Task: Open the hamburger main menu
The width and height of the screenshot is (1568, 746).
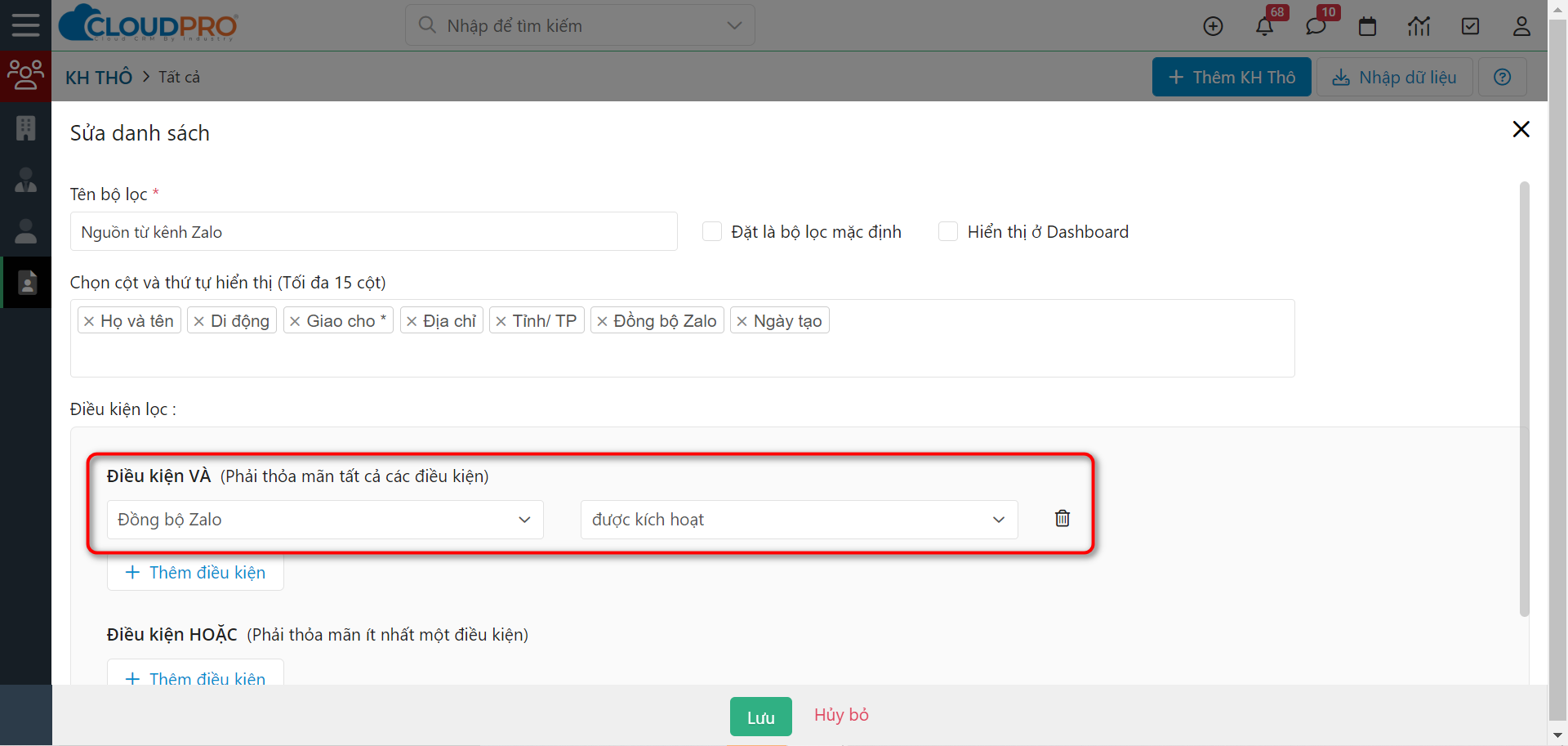Action: tap(25, 25)
